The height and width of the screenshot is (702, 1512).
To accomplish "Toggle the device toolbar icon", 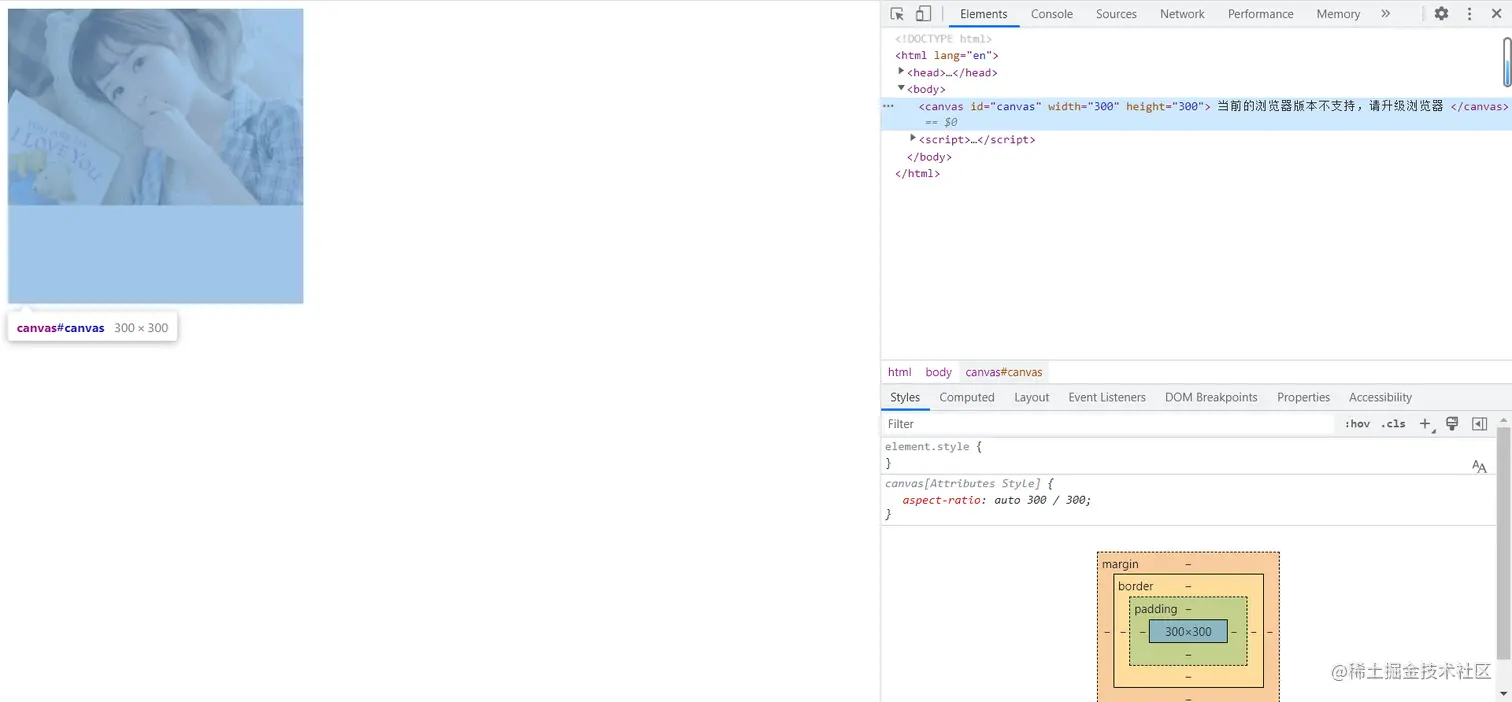I will coord(923,14).
